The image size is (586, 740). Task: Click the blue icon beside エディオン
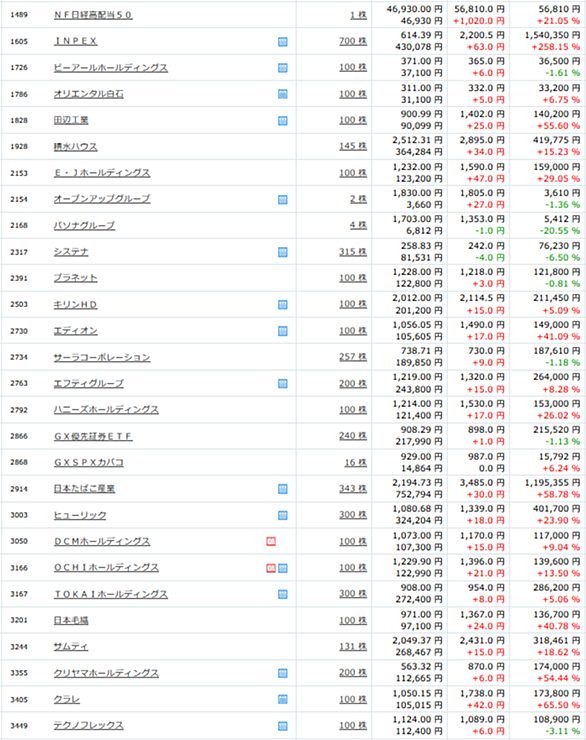click(283, 331)
